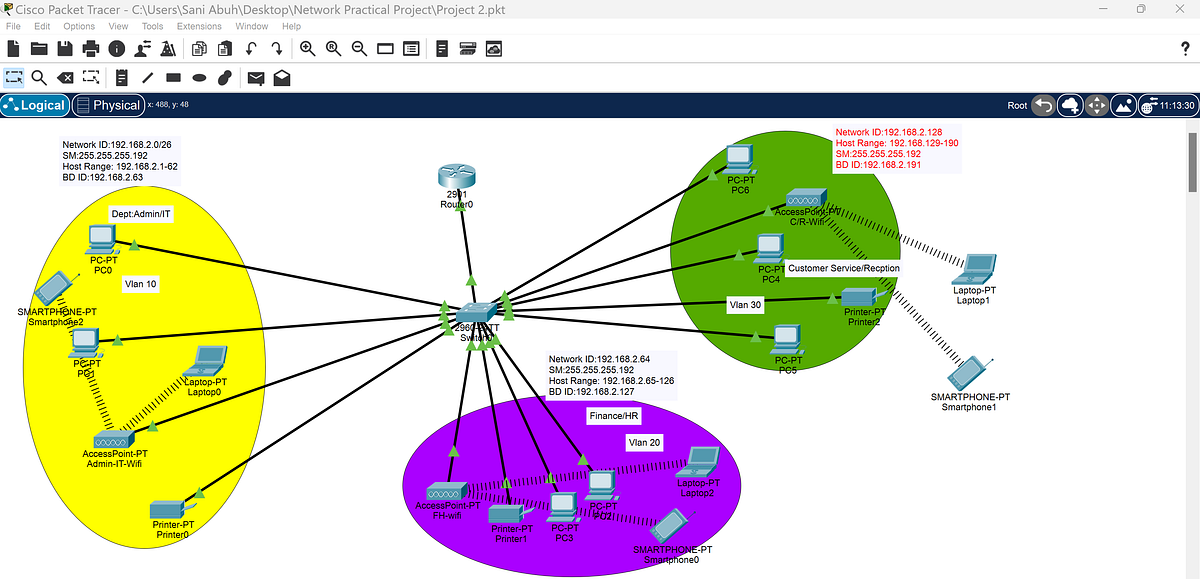Open the Network Information dialog
The width and height of the screenshot is (1200, 579).
click(x=117, y=48)
